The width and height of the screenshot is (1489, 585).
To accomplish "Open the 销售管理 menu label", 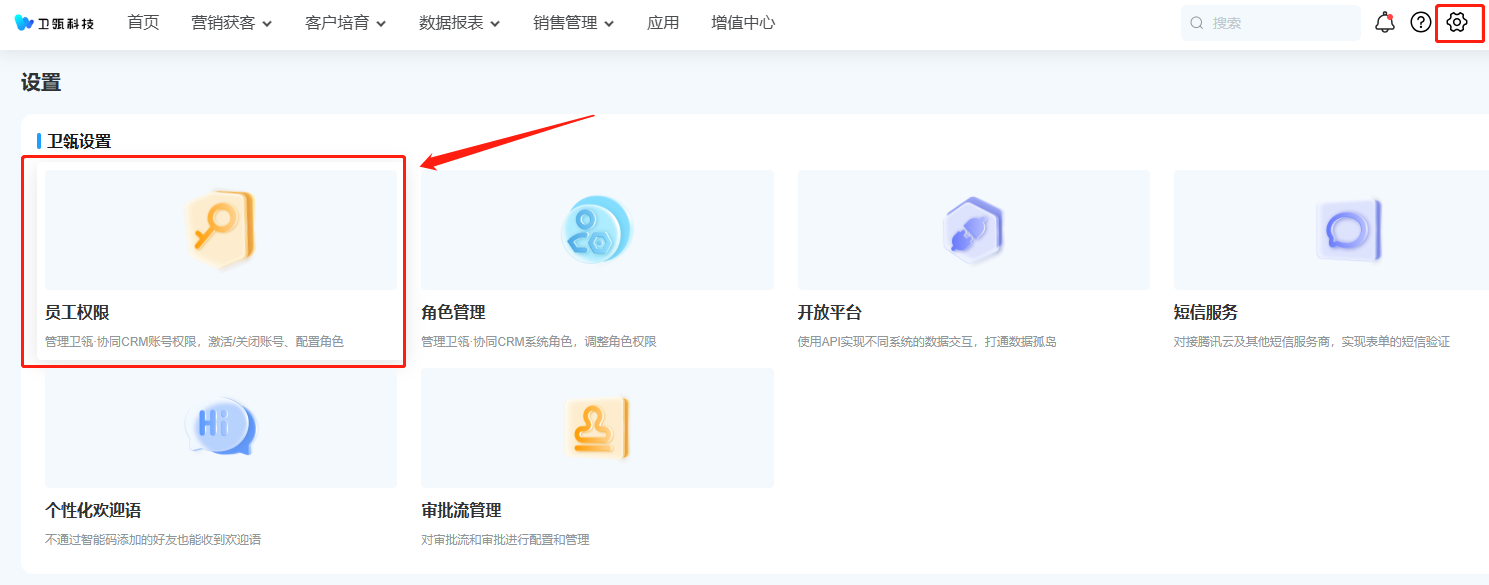I will coord(565,23).
